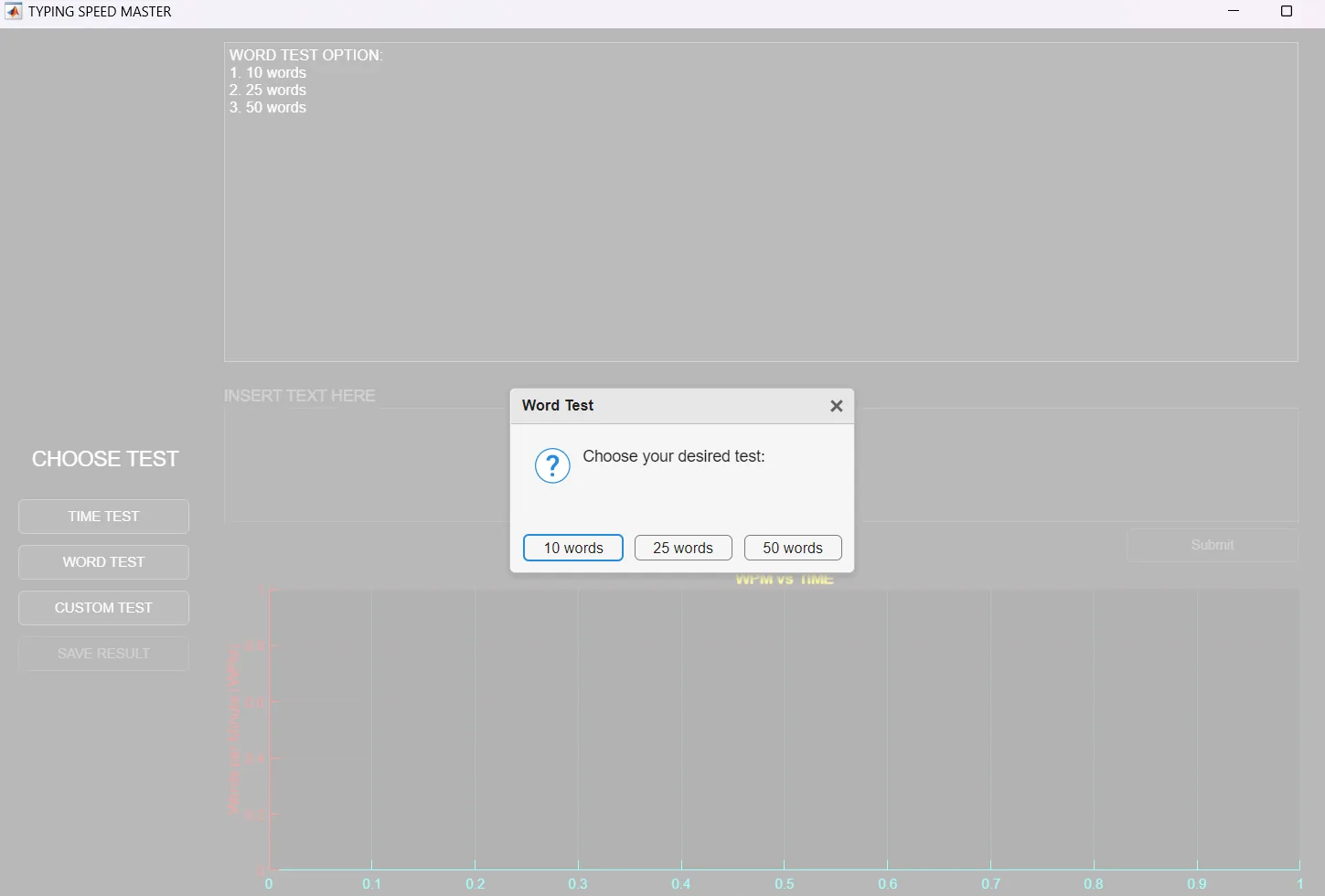The height and width of the screenshot is (896, 1325).
Task: Click the 0.5 x-axis tick label
Action: pos(785,884)
